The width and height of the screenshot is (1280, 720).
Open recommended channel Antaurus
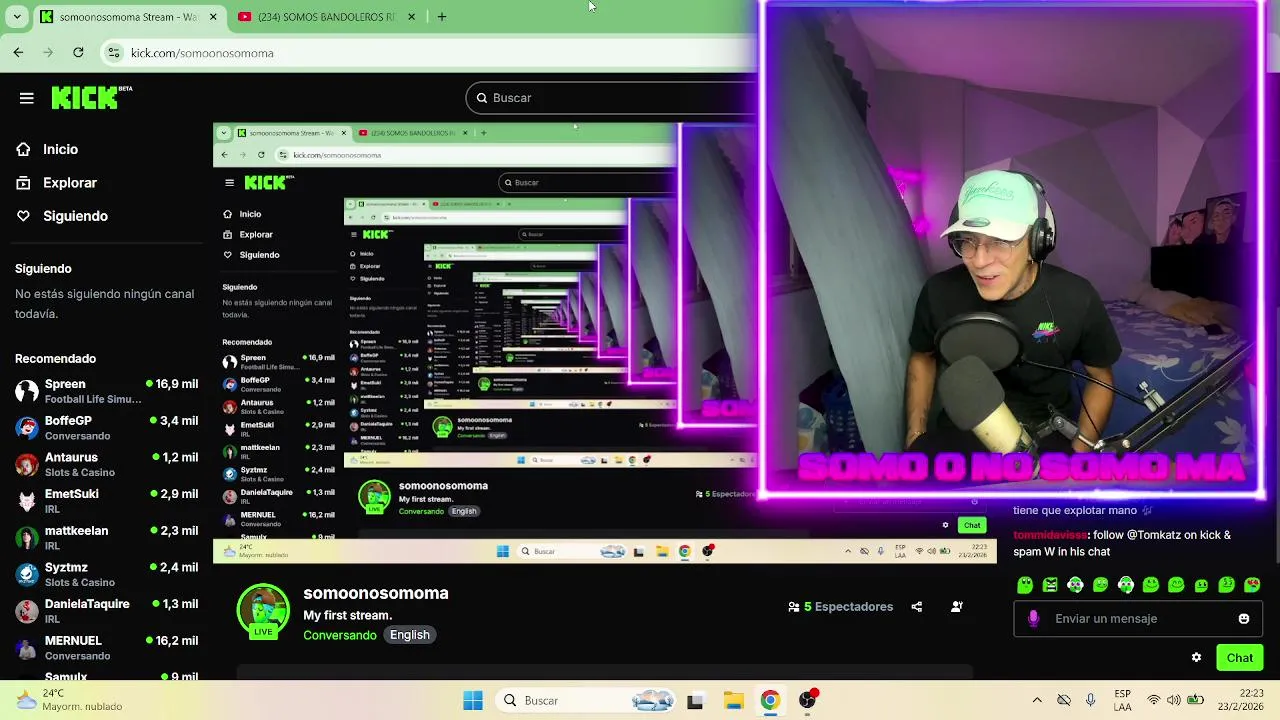(x=106, y=465)
